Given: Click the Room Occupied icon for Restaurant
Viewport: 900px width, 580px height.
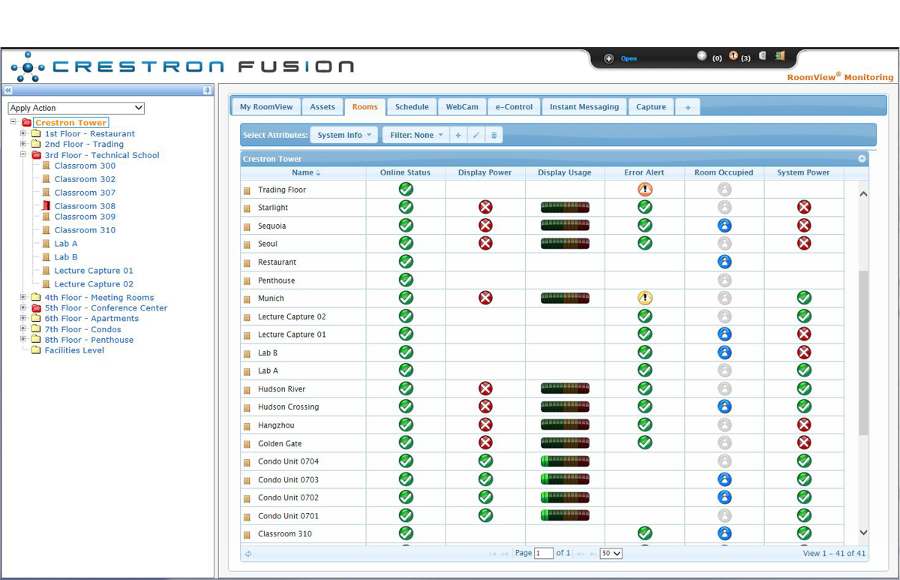Looking at the screenshot, I should click(x=724, y=262).
